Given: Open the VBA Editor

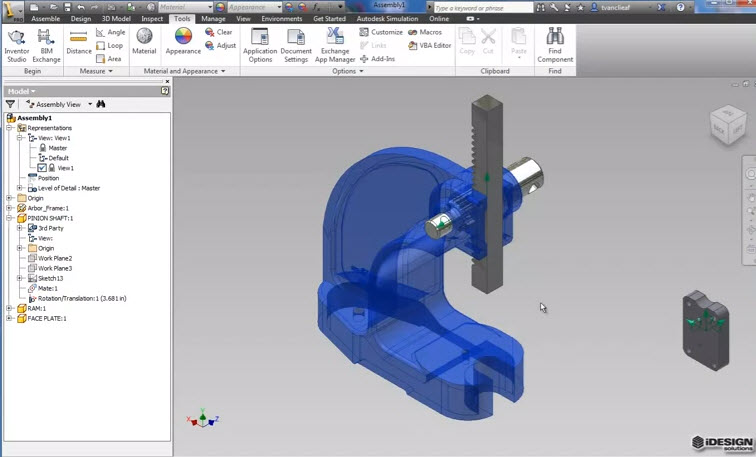Looking at the screenshot, I should pyautogui.click(x=430, y=45).
